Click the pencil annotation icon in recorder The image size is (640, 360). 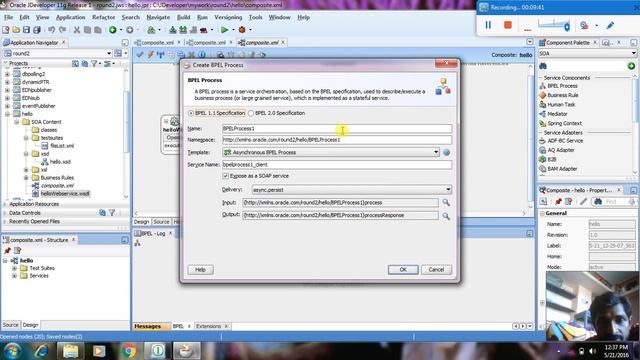(x=610, y=25)
